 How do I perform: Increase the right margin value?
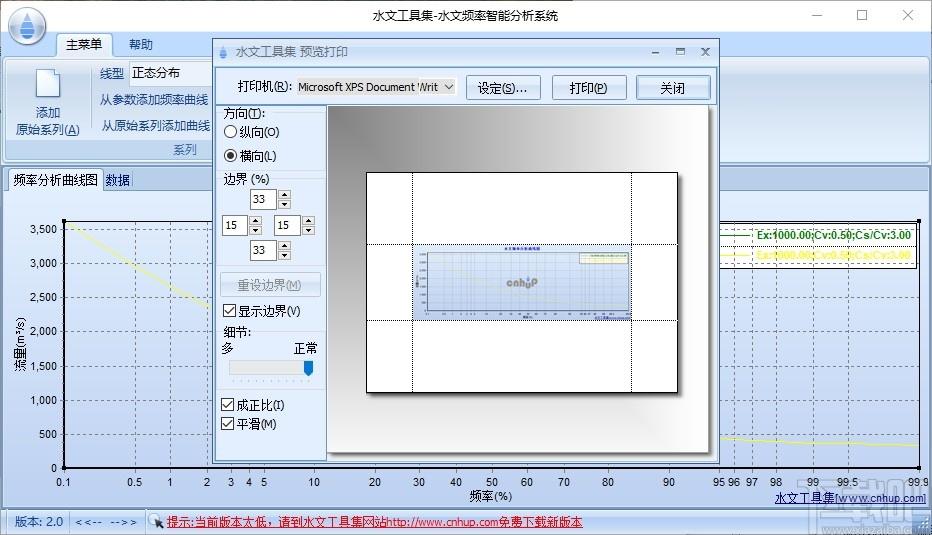click(x=308, y=221)
